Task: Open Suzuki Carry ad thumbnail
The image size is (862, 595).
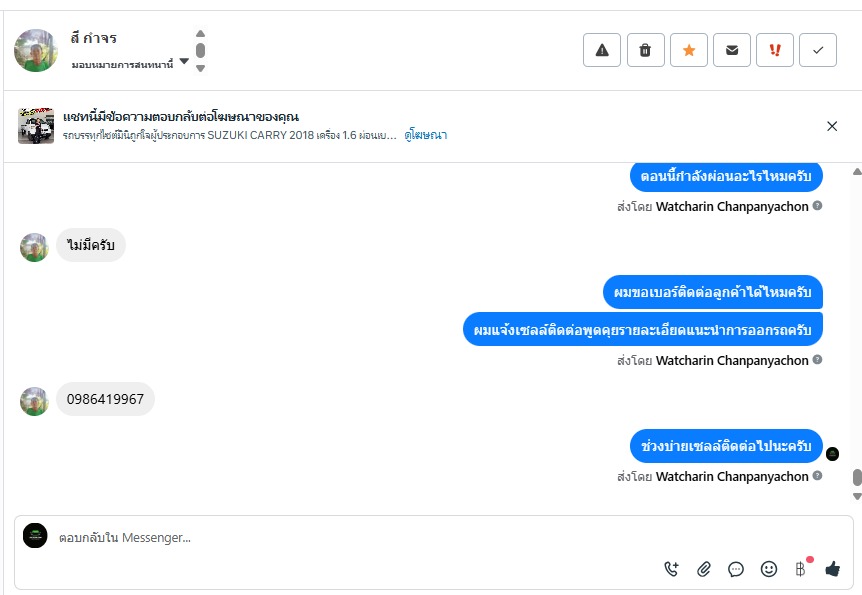Action: (x=36, y=126)
